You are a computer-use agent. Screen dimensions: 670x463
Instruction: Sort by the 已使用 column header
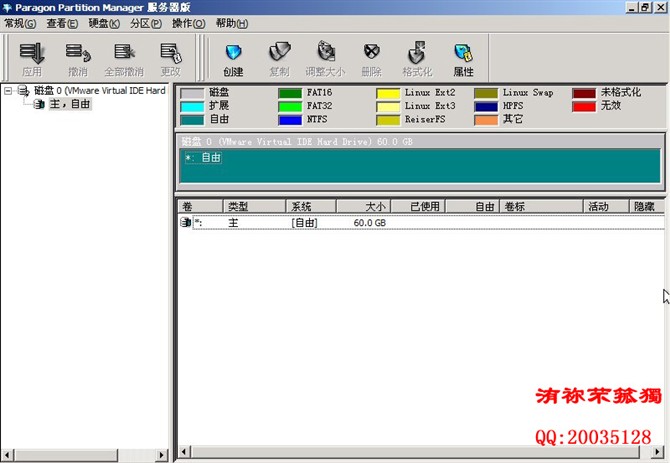[x=418, y=207]
